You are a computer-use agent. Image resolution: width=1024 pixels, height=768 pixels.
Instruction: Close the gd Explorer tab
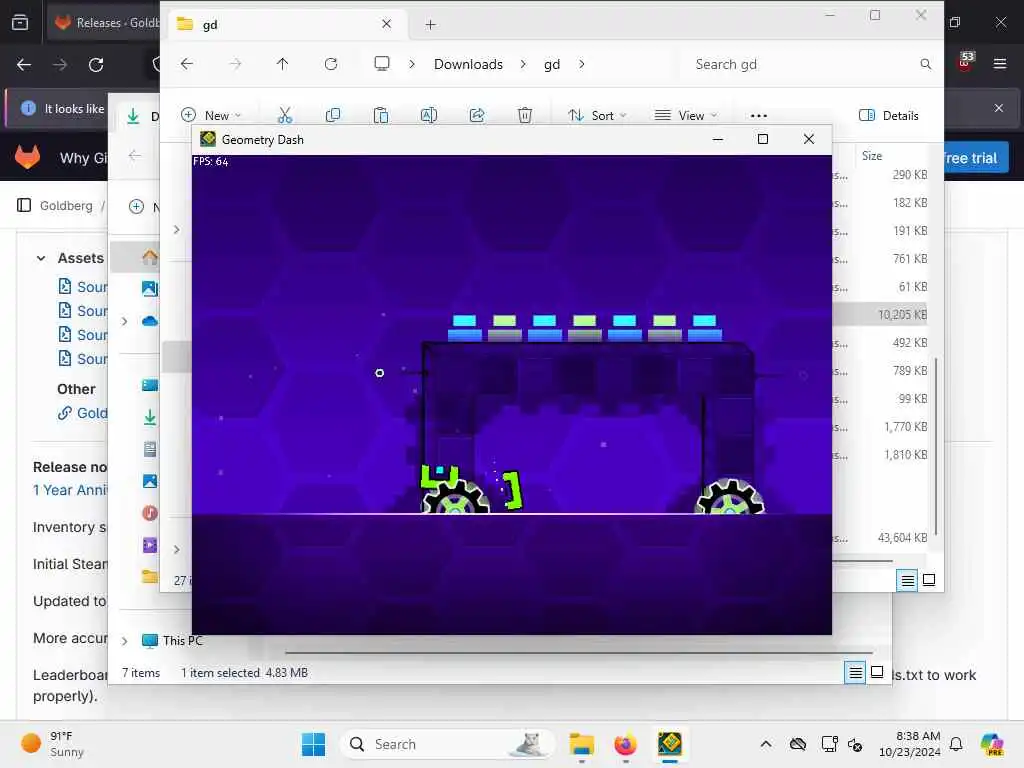point(387,24)
